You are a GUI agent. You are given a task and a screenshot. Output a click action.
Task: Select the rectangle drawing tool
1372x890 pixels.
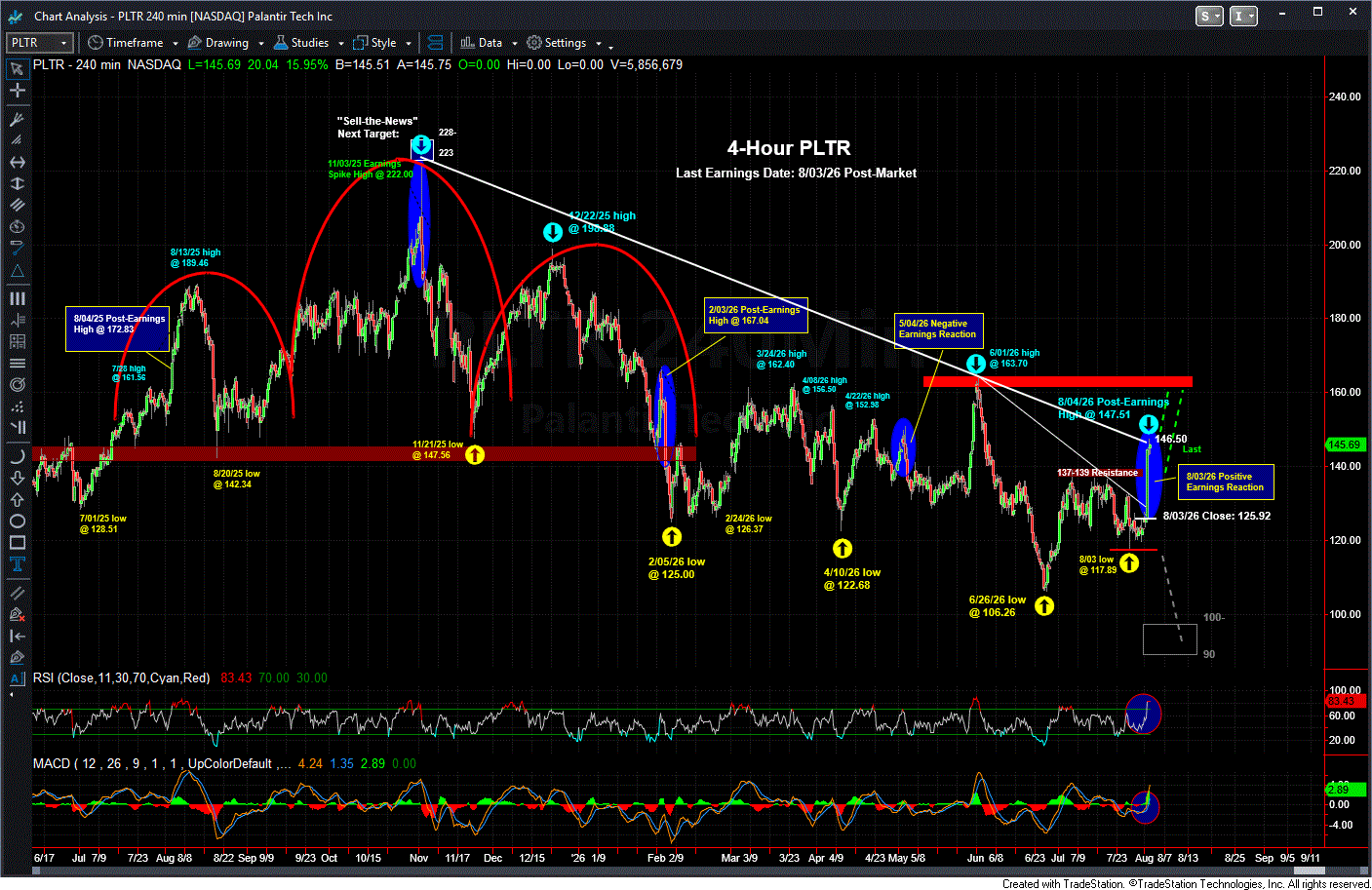(17, 542)
